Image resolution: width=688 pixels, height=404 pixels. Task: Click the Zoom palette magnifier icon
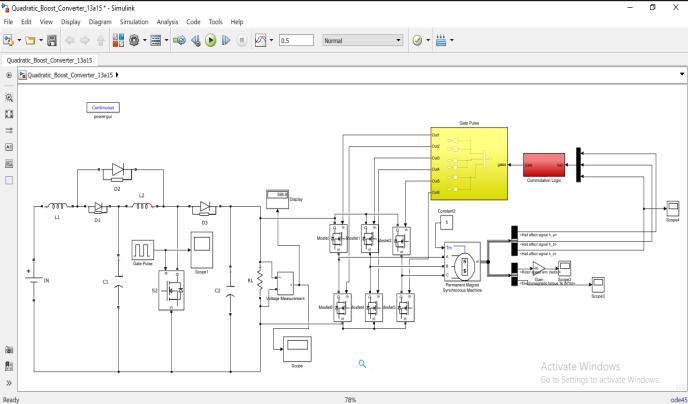click(9, 98)
